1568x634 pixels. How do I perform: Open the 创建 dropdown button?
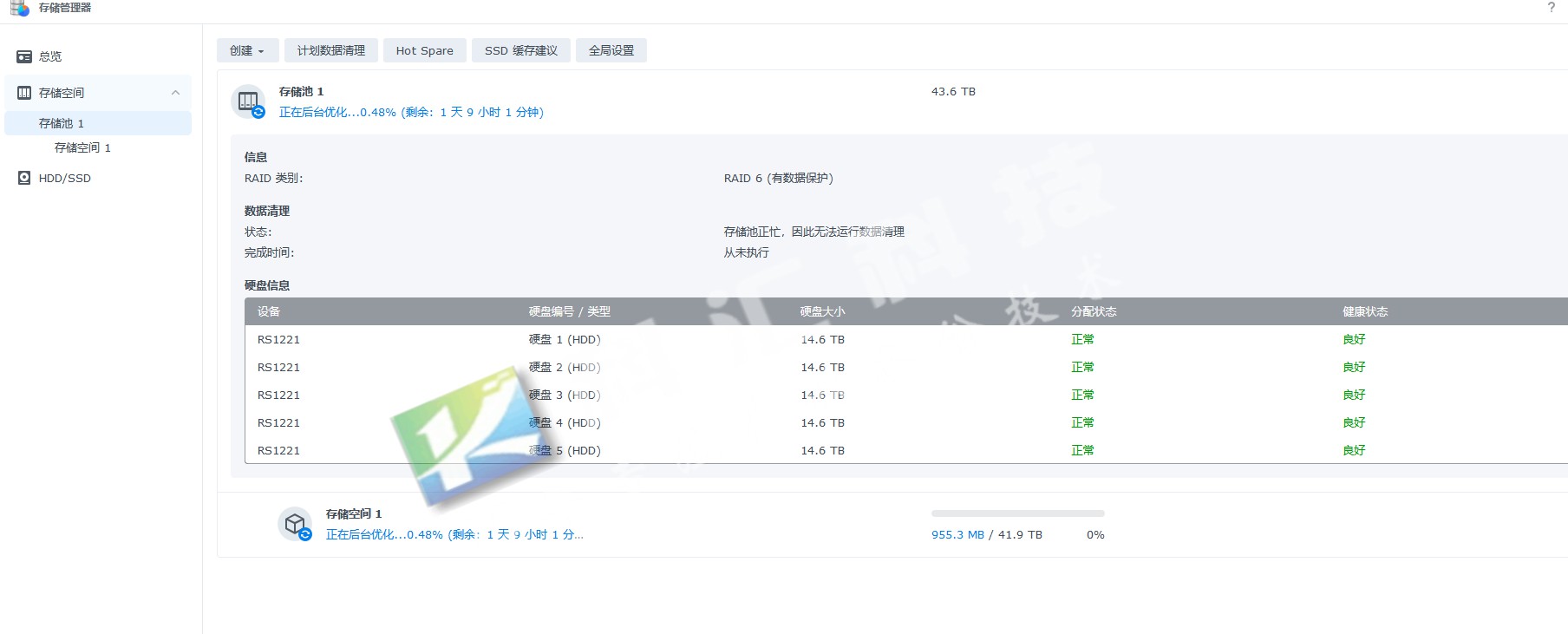(x=247, y=50)
